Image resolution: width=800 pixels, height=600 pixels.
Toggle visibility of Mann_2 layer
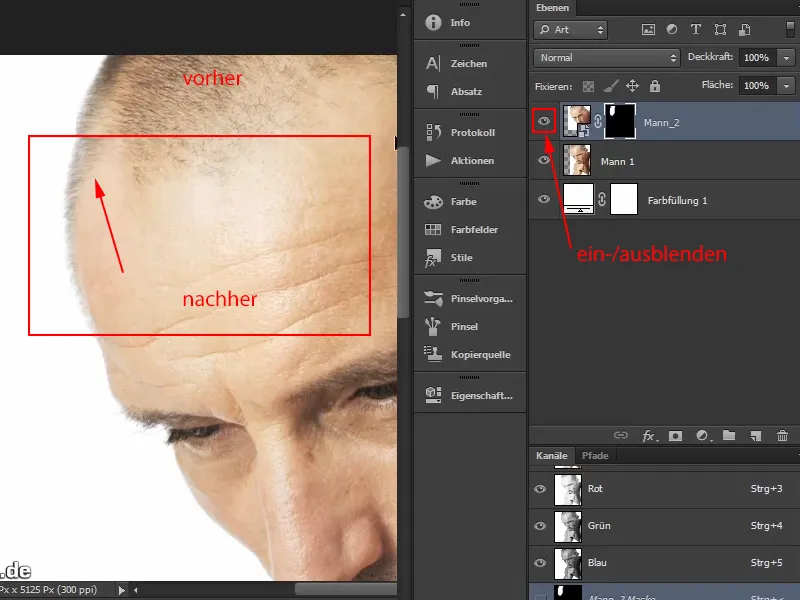pos(544,121)
